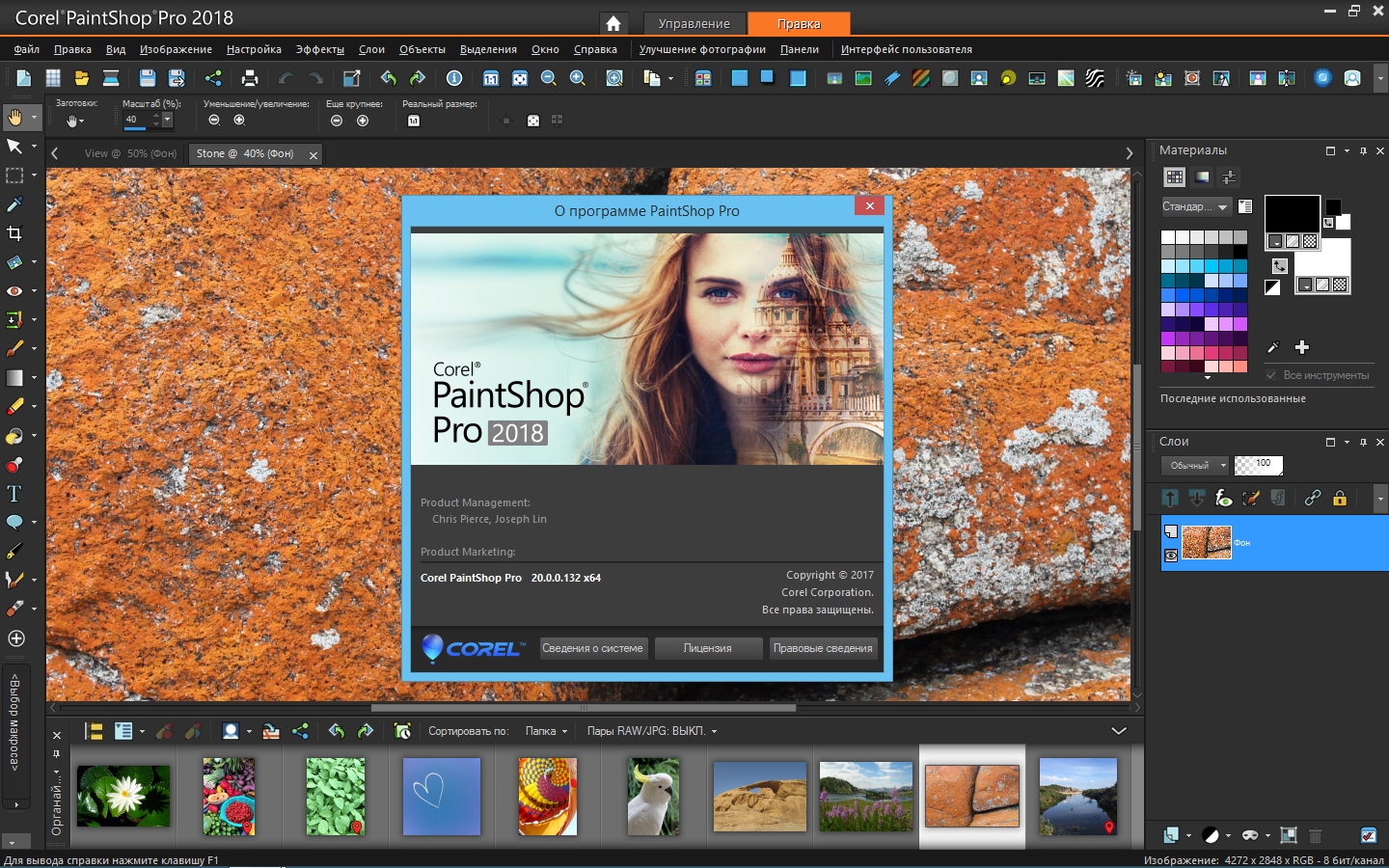Screen dimensions: 1389x868
Task: Zoom in using the magnifier plus icon
Action: (577, 78)
